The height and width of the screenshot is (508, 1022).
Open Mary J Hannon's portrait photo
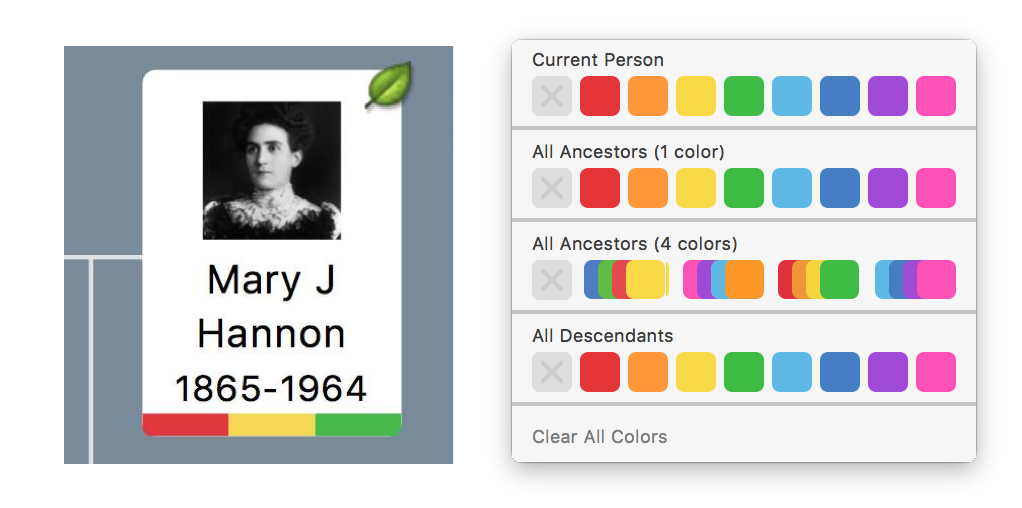[x=272, y=170]
